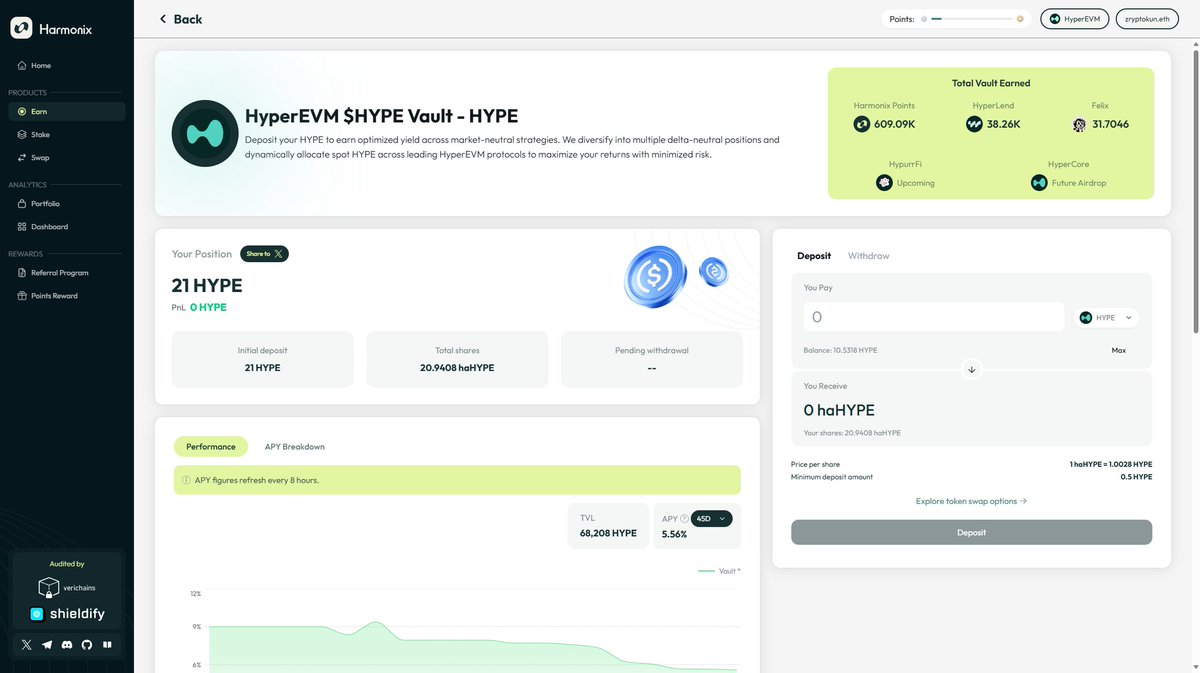
Task: Click the HypurrFi Upcoming icon
Action: point(884,183)
